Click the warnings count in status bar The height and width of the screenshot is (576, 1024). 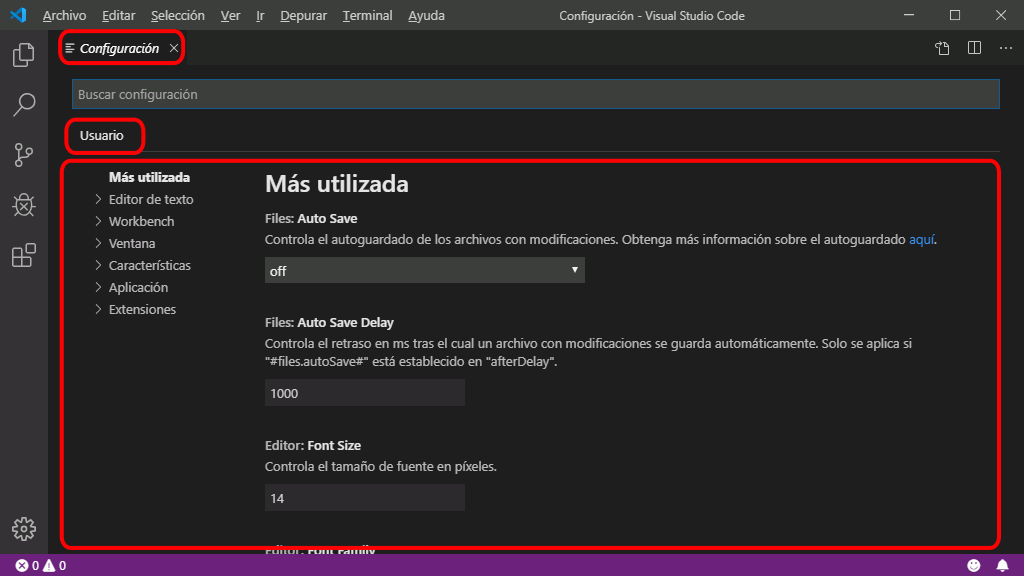[x=54, y=566]
